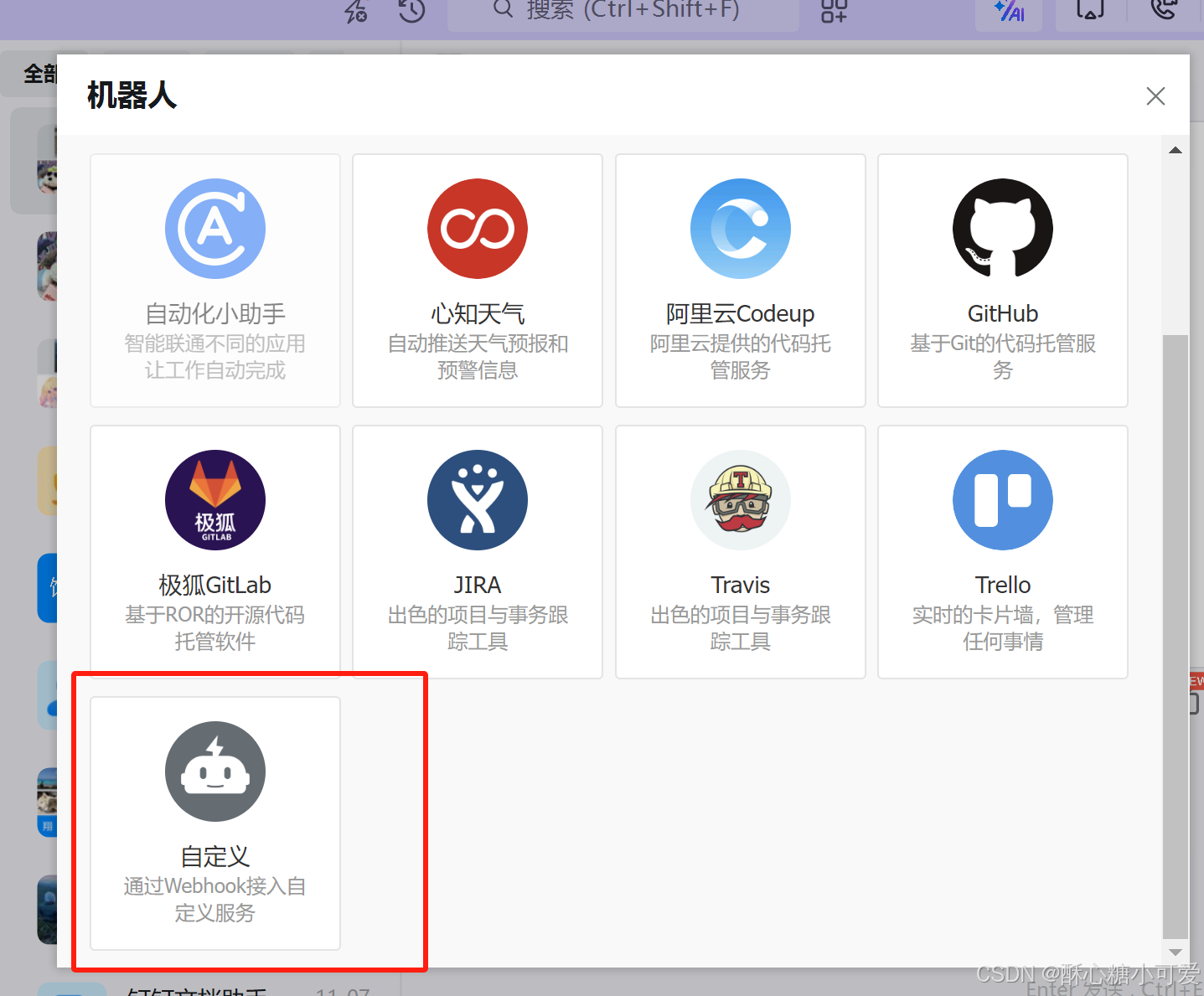Viewport: 1204px width, 996px height.
Task: Close the 机器人 dialog
Action: click(1155, 96)
